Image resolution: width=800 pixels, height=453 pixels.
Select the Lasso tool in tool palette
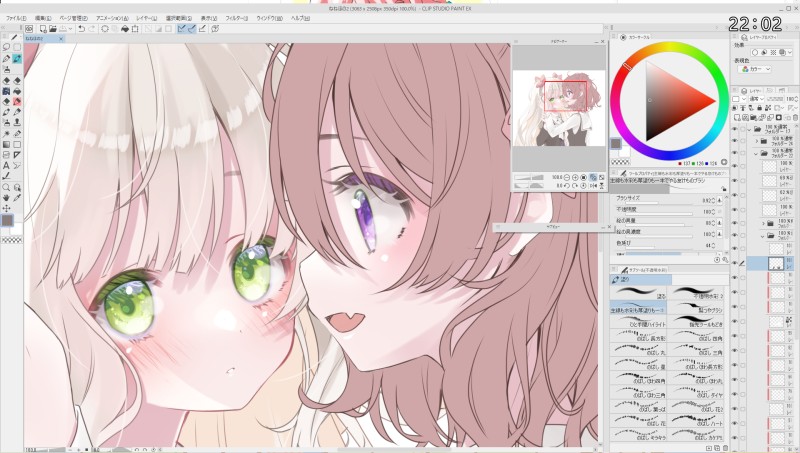click(6, 47)
